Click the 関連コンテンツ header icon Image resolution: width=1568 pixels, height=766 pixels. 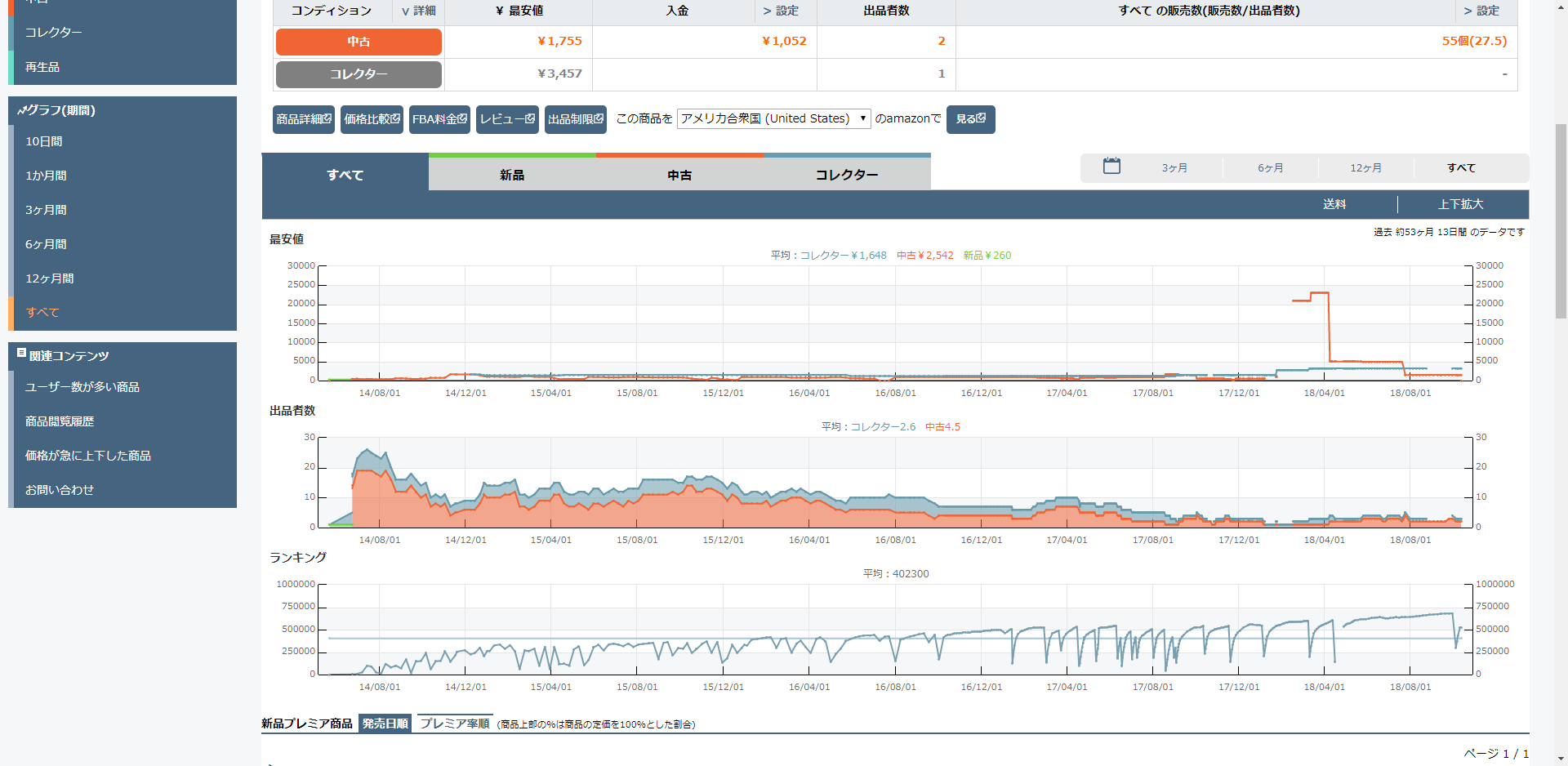click(21, 354)
